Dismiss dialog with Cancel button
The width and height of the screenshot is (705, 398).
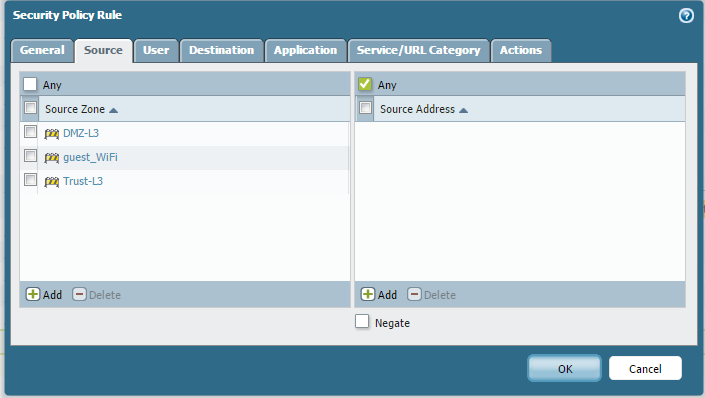645,368
